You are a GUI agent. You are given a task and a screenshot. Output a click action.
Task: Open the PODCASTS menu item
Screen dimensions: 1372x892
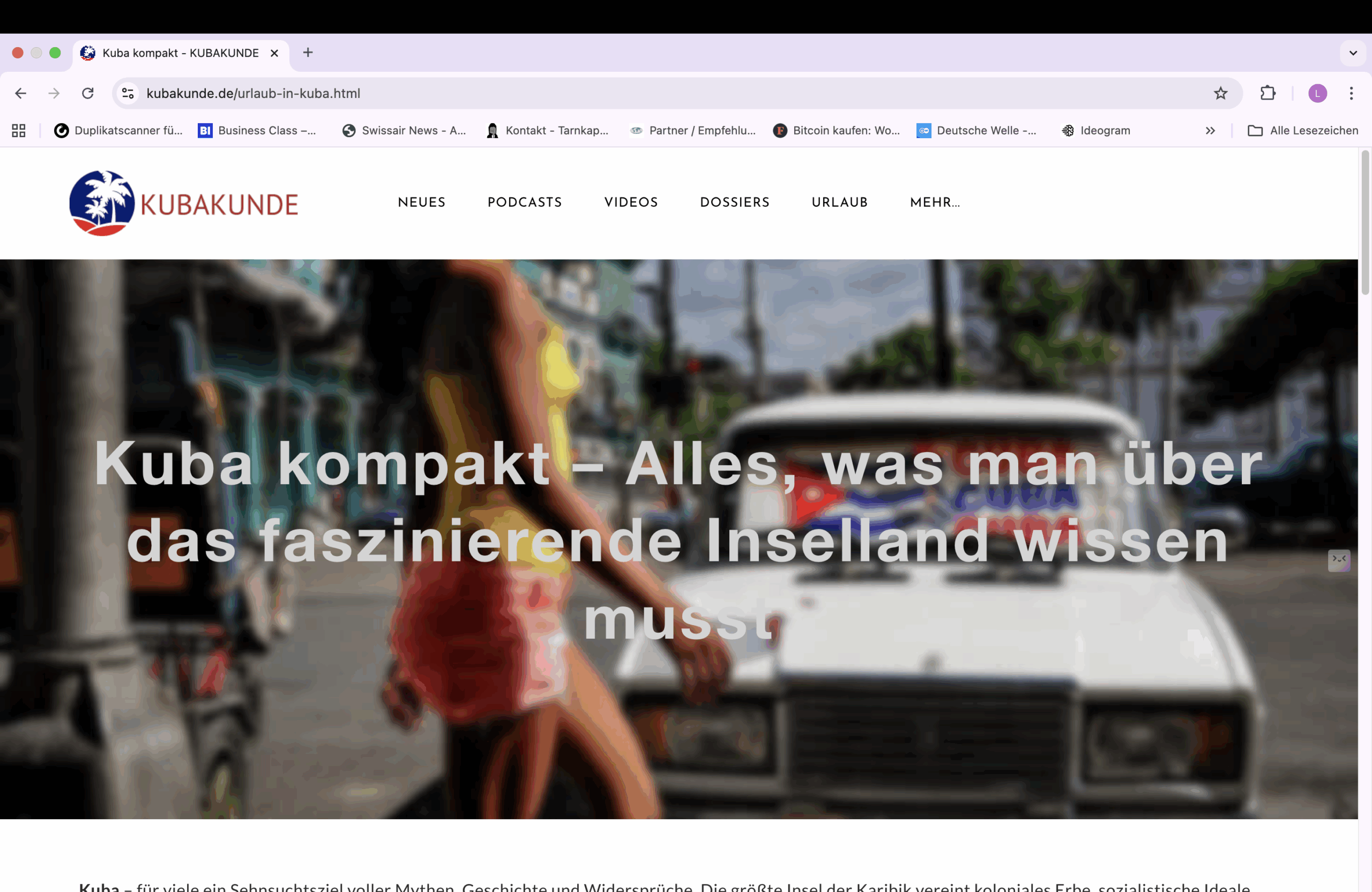(x=525, y=203)
